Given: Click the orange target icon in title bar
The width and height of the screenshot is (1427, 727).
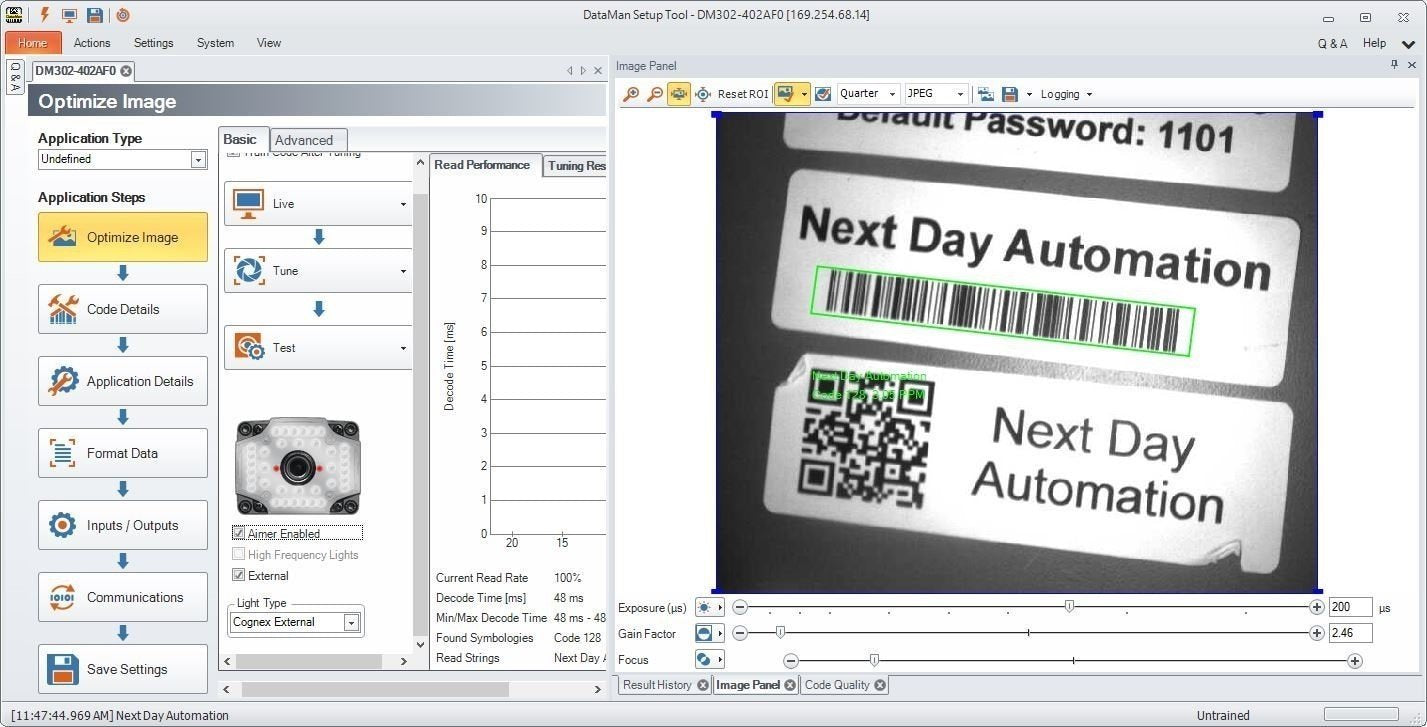Looking at the screenshot, I should click(123, 15).
